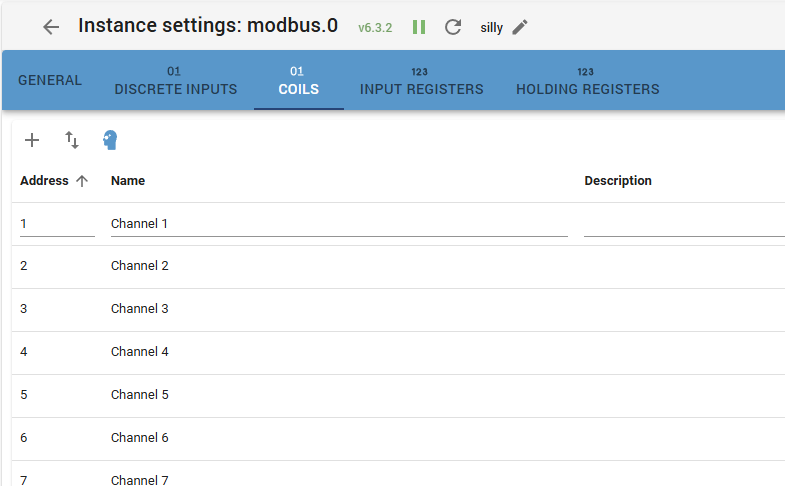Click the back arrow icon
Image resolution: width=785 pixels, height=486 pixels.
(x=51, y=27)
